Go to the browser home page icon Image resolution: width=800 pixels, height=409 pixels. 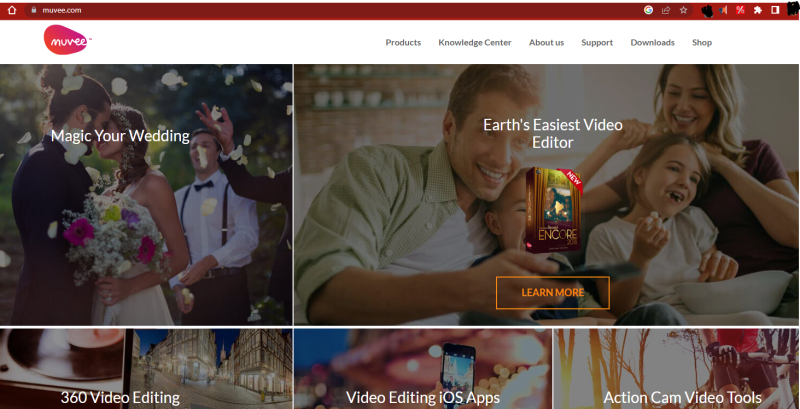12,10
